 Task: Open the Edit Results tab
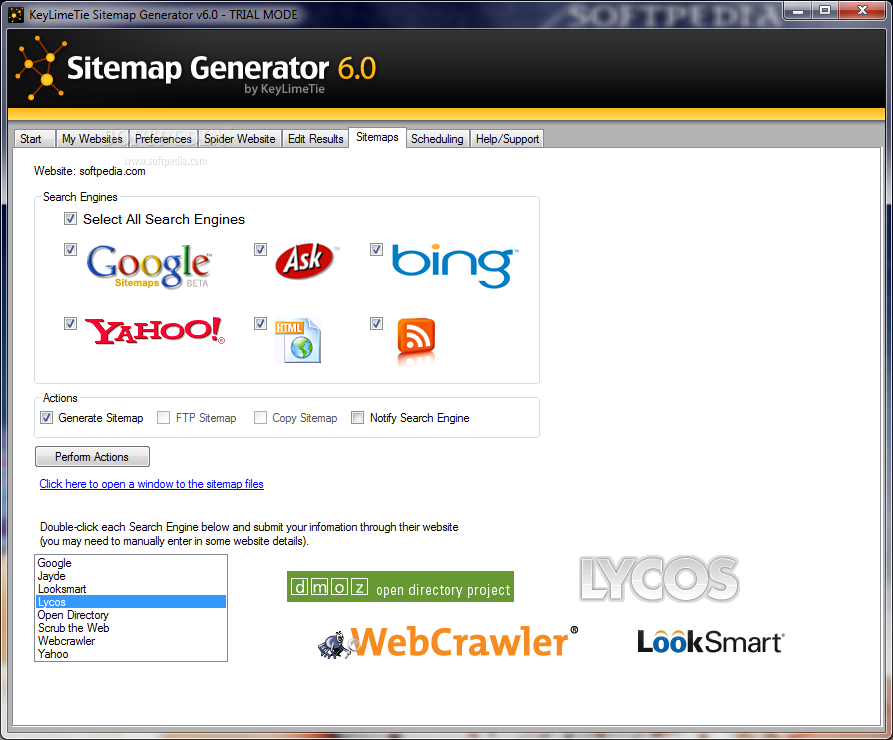(316, 138)
